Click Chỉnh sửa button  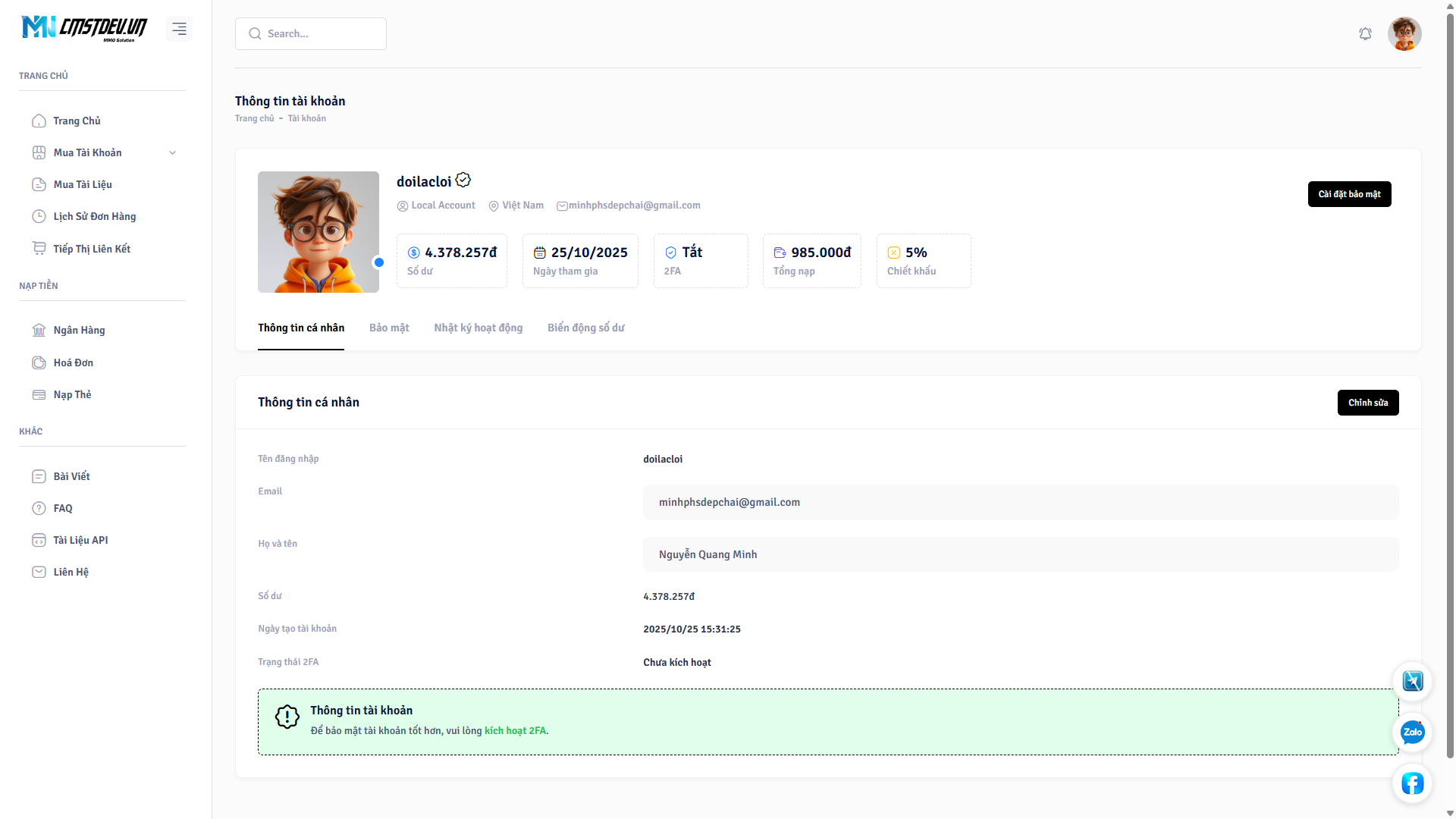coord(1367,403)
